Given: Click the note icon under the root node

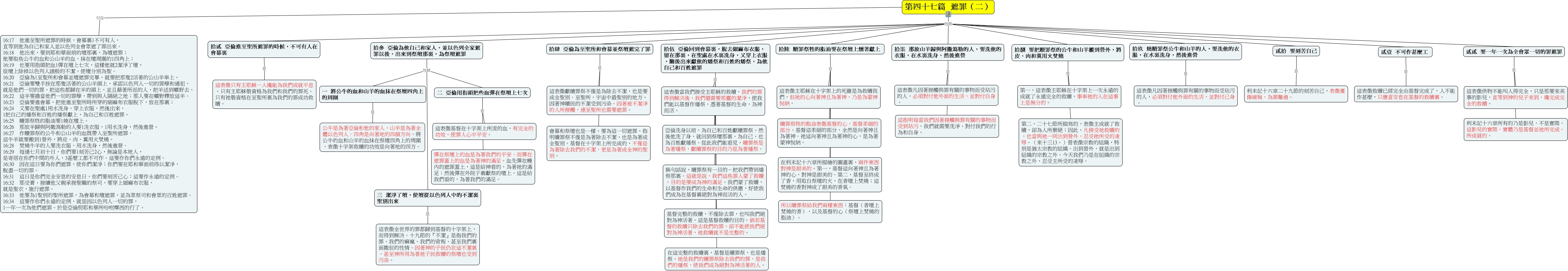Looking at the screenshot, I should click(x=948, y=15).
